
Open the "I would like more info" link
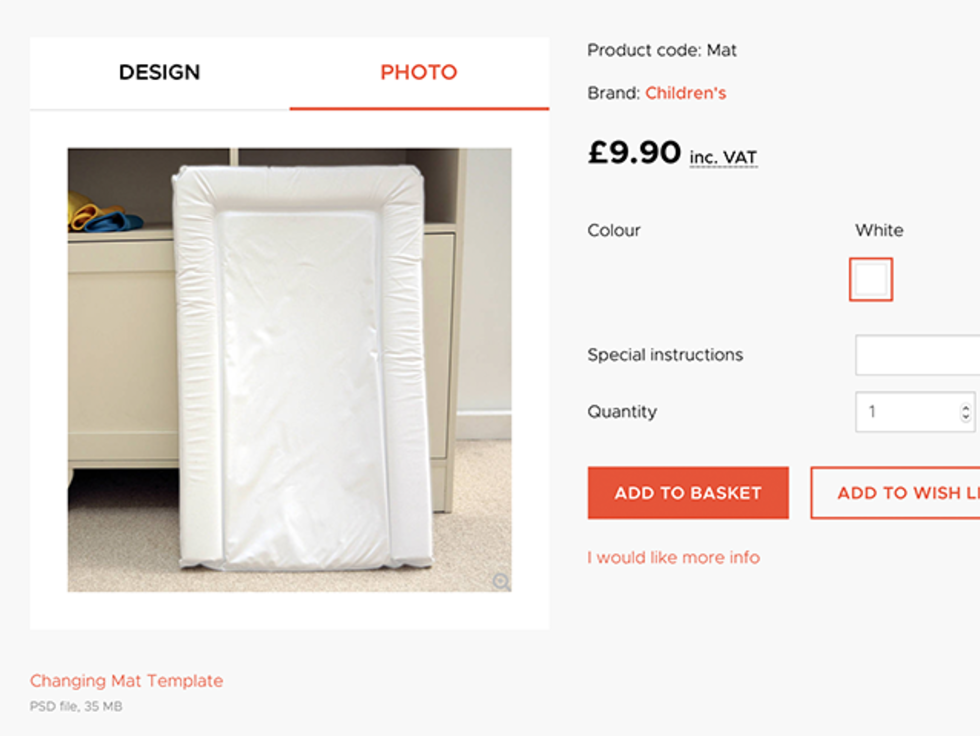[x=673, y=557]
